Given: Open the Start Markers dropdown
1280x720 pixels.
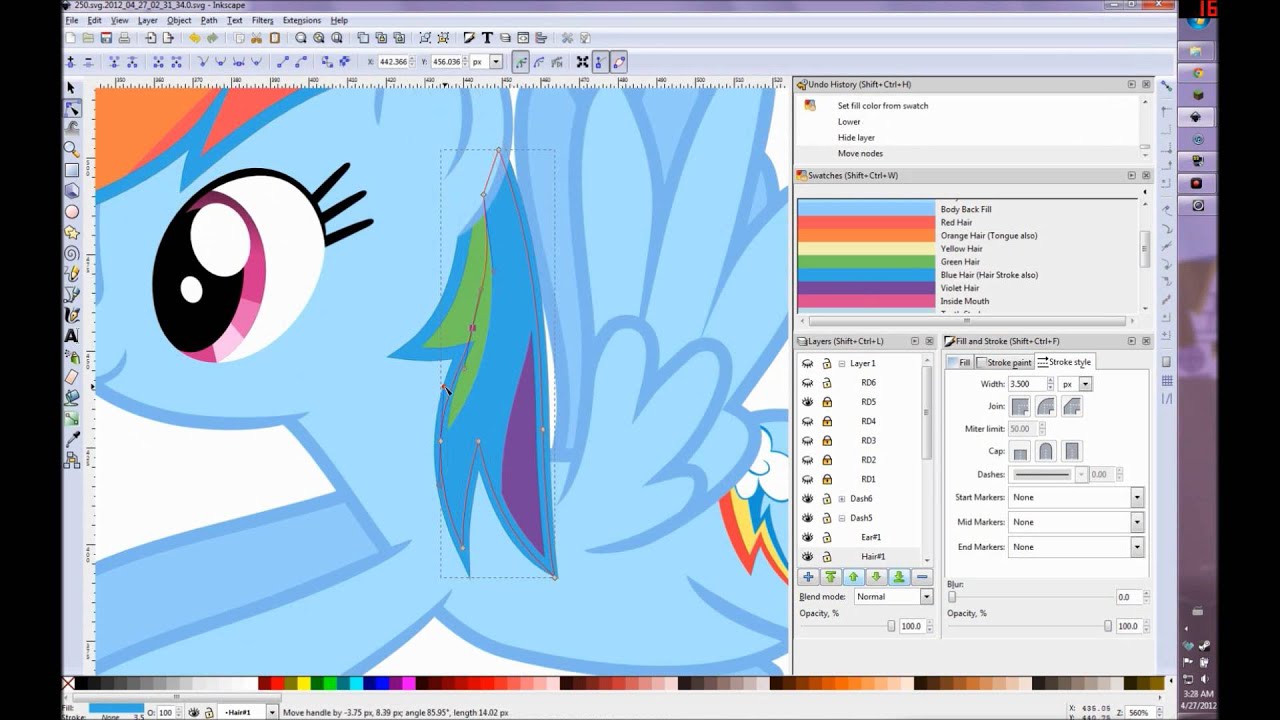Looking at the screenshot, I should pos(1076,497).
